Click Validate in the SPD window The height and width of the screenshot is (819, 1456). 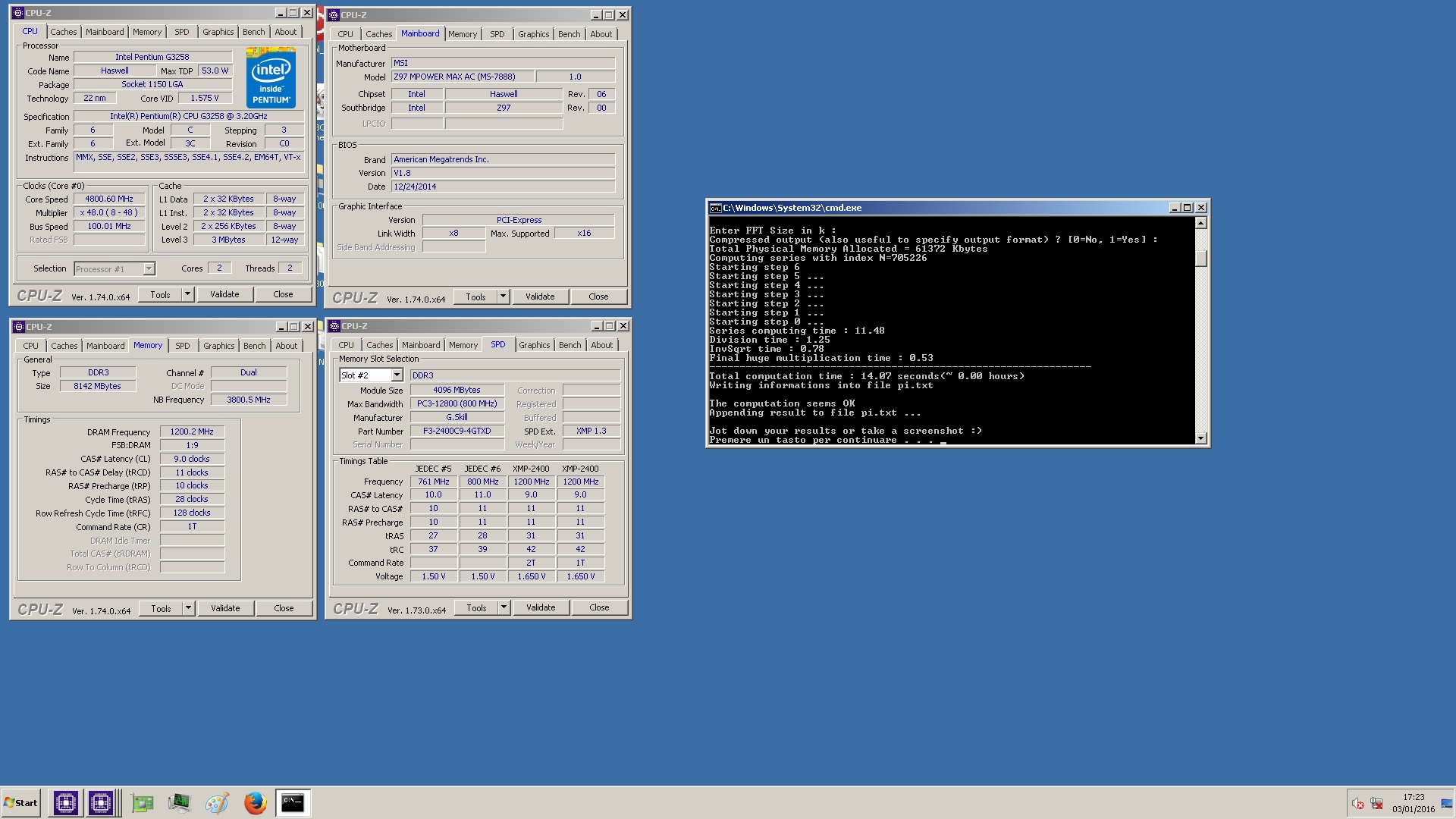tap(541, 607)
